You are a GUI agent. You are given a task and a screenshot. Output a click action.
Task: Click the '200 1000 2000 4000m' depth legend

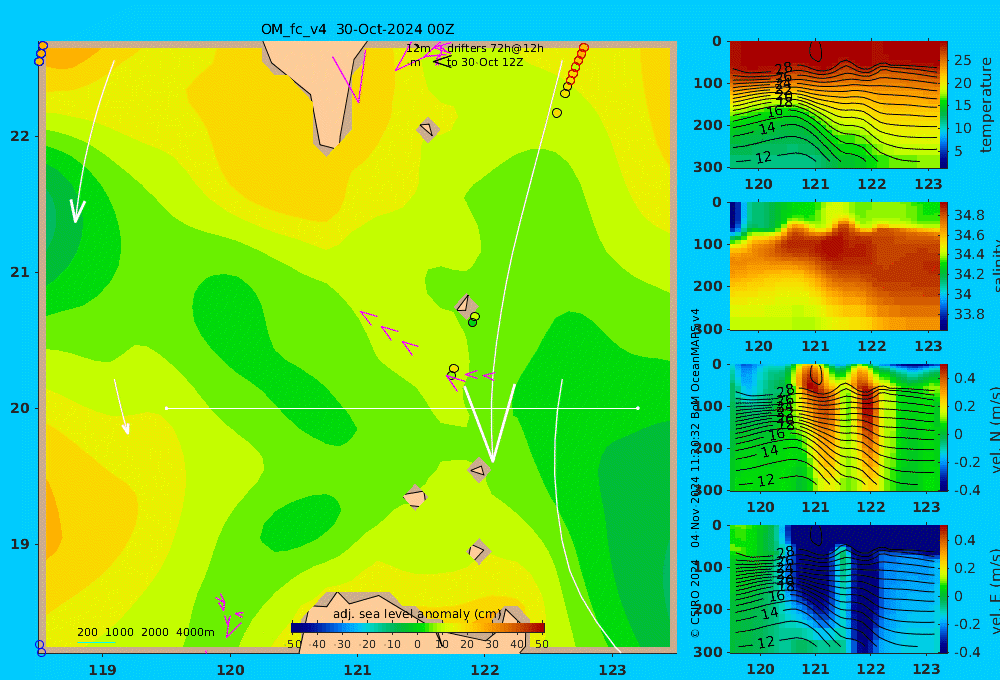146,632
